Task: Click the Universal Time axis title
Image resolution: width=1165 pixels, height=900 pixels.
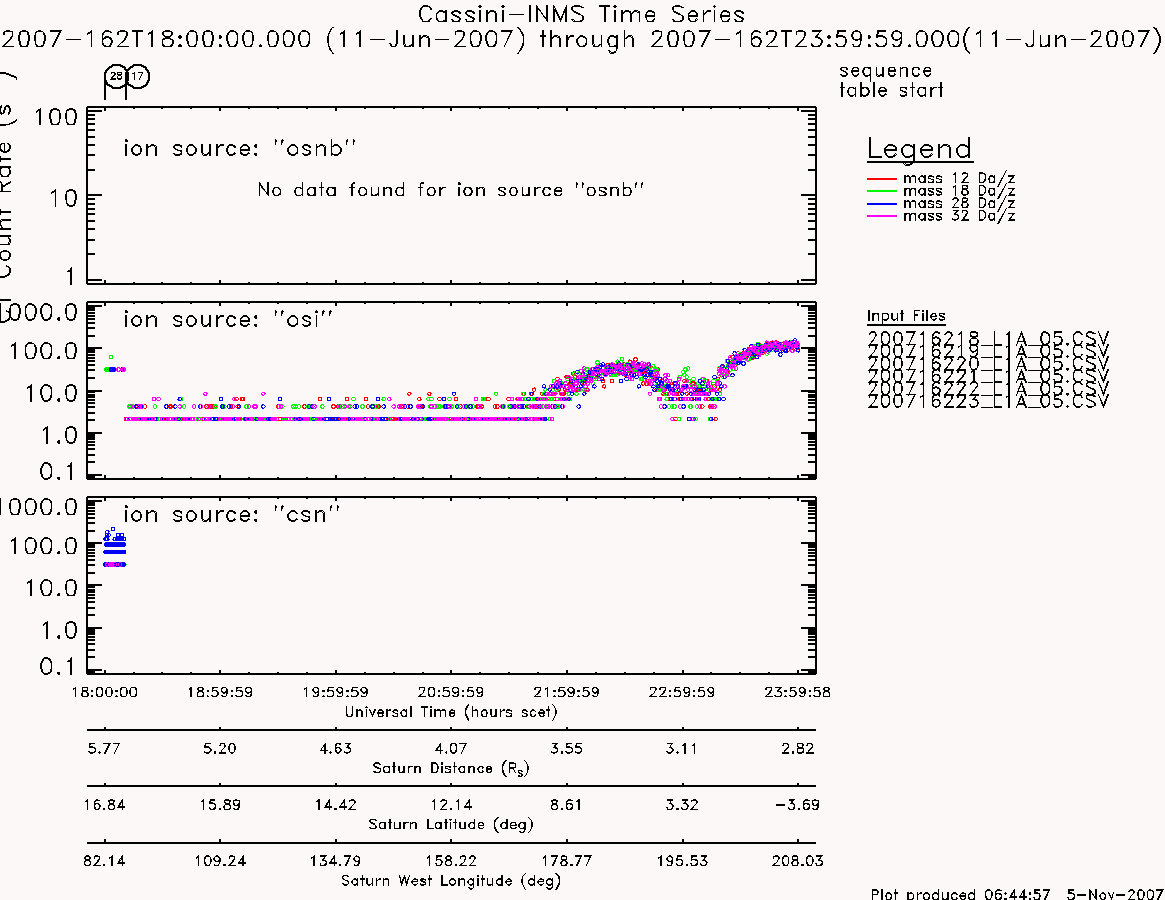Action: (x=450, y=712)
